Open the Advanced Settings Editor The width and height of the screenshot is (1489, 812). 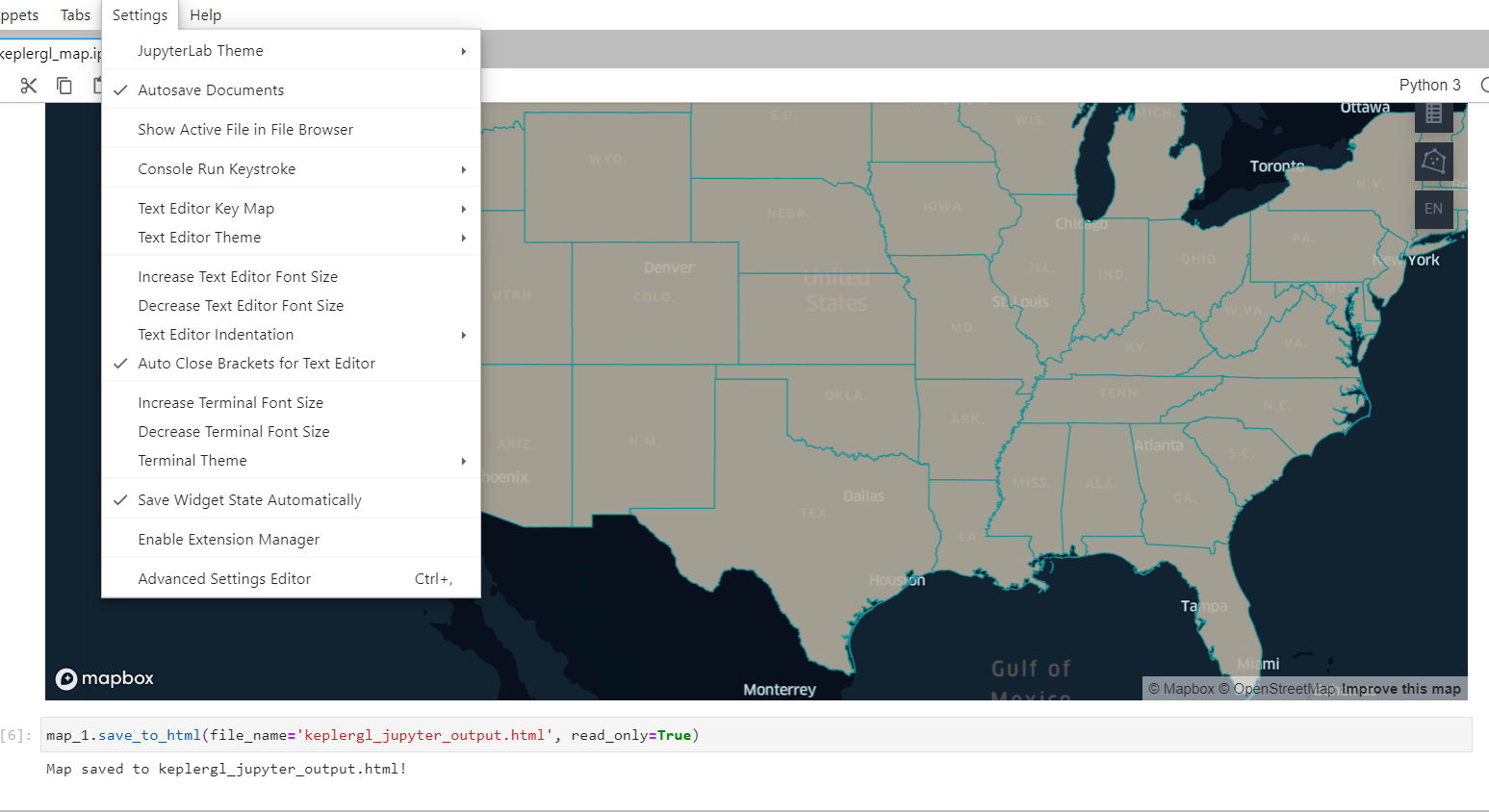click(224, 578)
